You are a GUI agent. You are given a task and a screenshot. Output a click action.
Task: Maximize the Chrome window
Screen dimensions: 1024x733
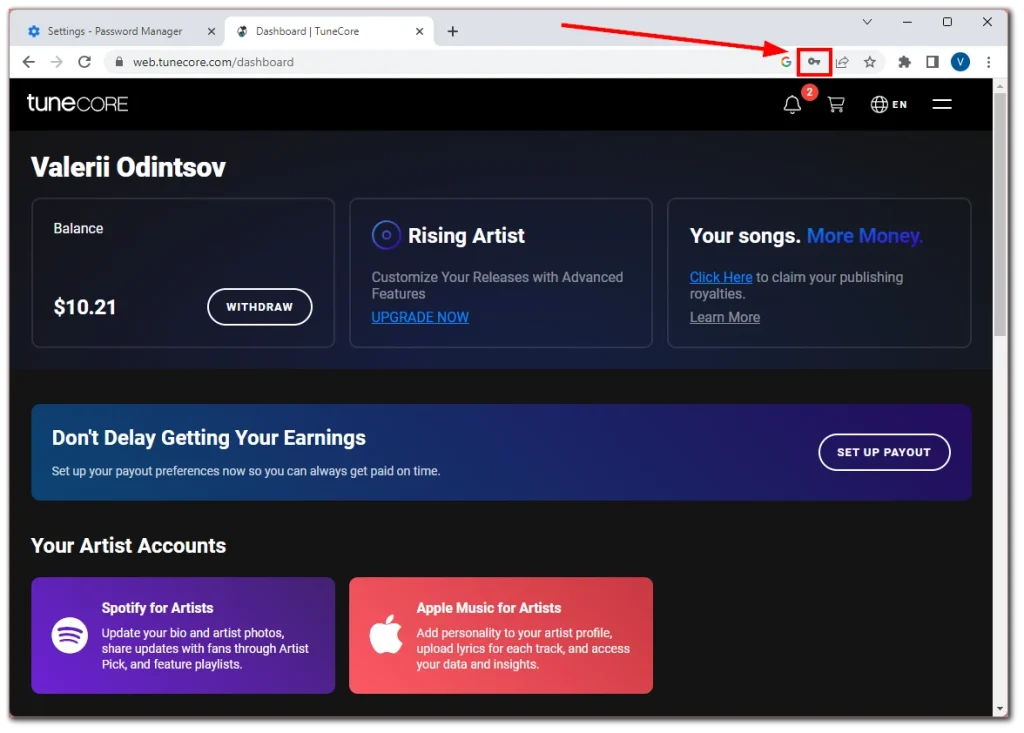(947, 22)
